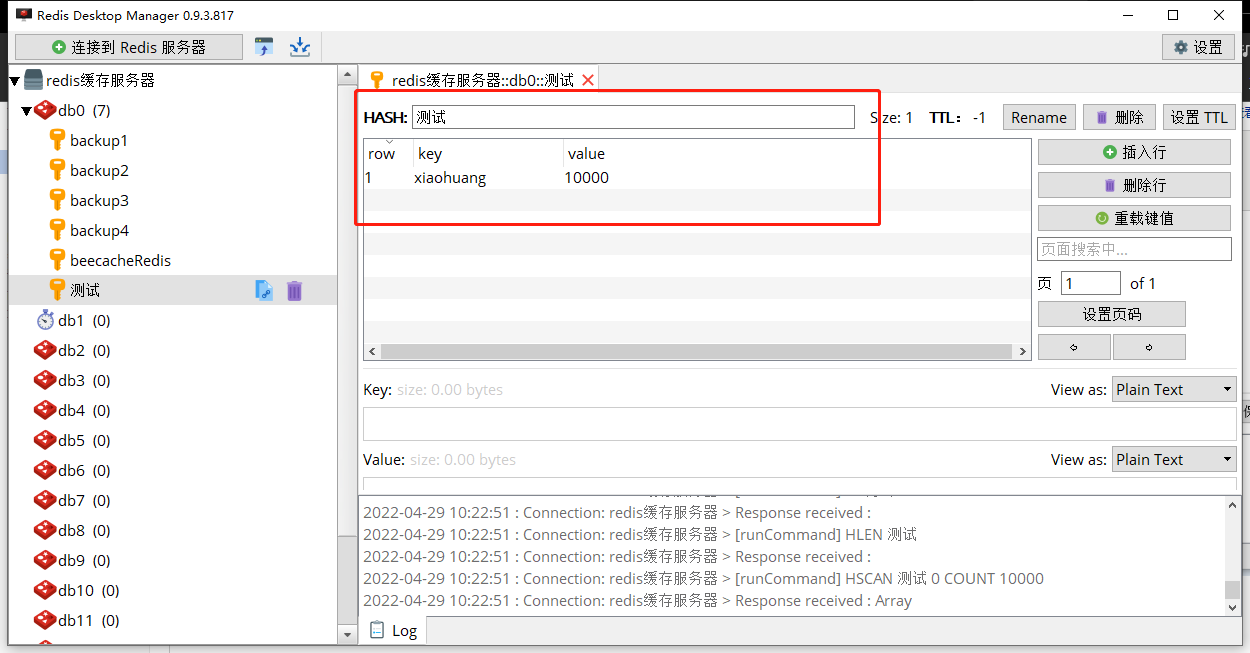Sort by the row column header
Screen dimensions: 1250x653
coord(388,153)
